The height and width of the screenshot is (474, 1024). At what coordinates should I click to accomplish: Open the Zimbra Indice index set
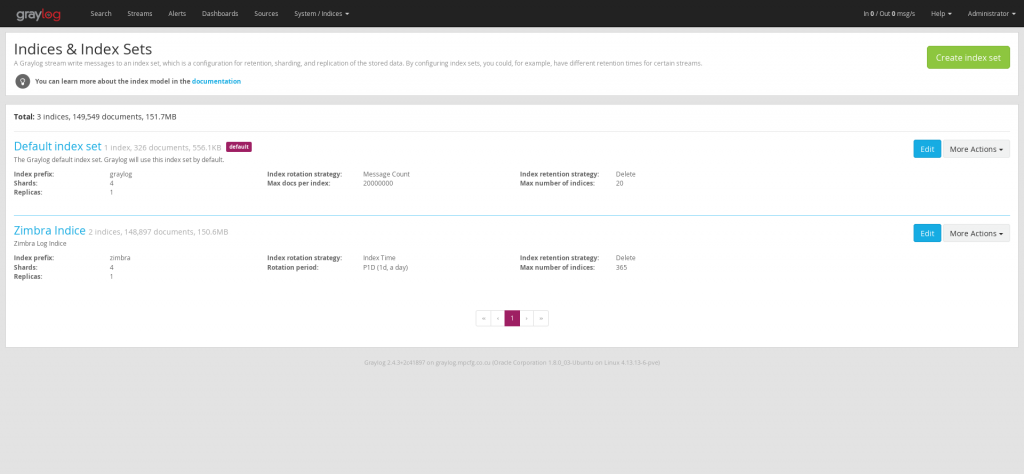tap(50, 230)
